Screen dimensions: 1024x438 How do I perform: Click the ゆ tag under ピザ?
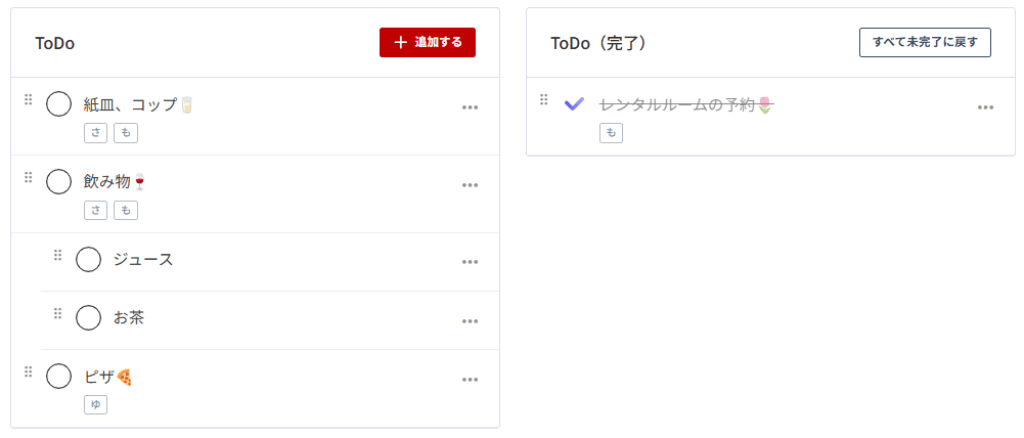[96, 404]
